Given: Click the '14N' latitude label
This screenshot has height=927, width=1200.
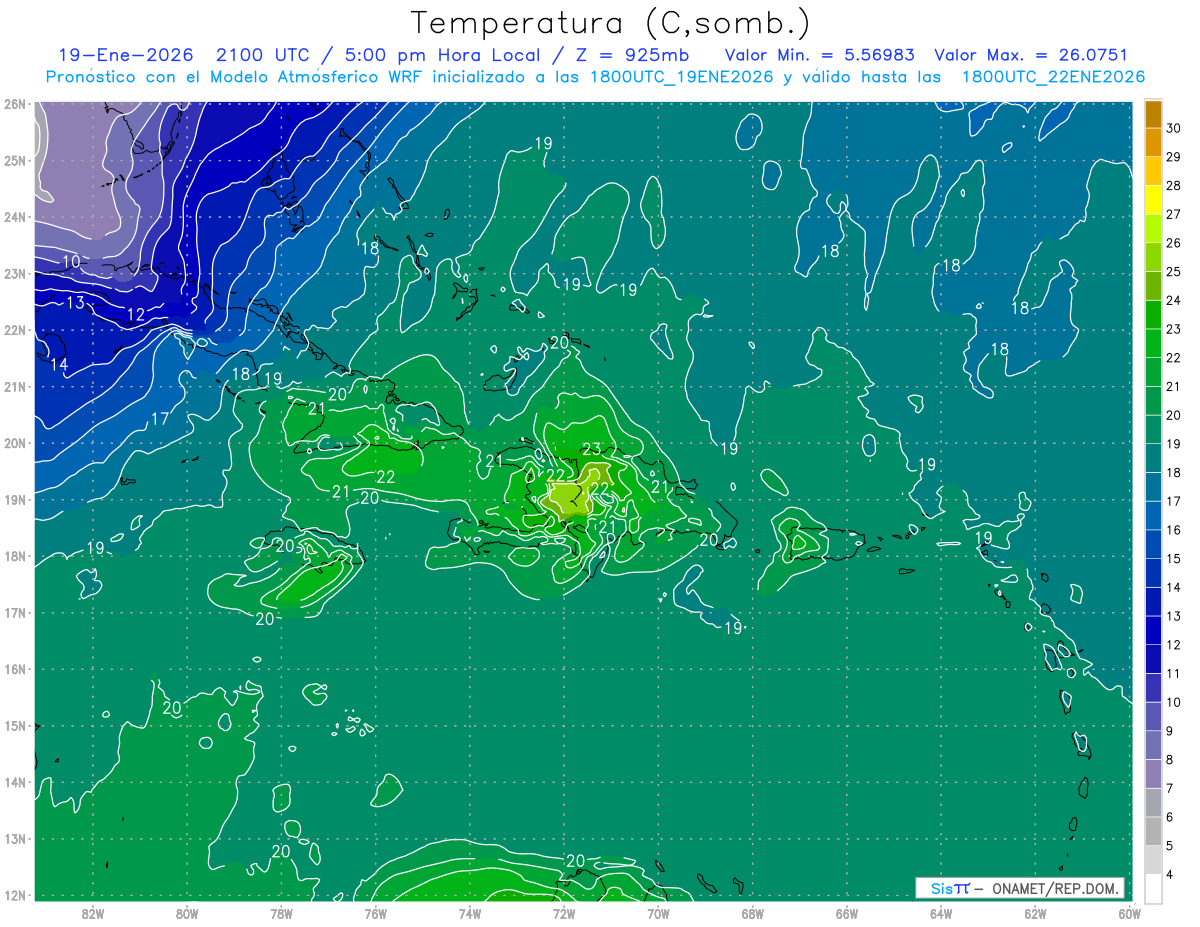Looking at the screenshot, I should pyautogui.click(x=14, y=782).
